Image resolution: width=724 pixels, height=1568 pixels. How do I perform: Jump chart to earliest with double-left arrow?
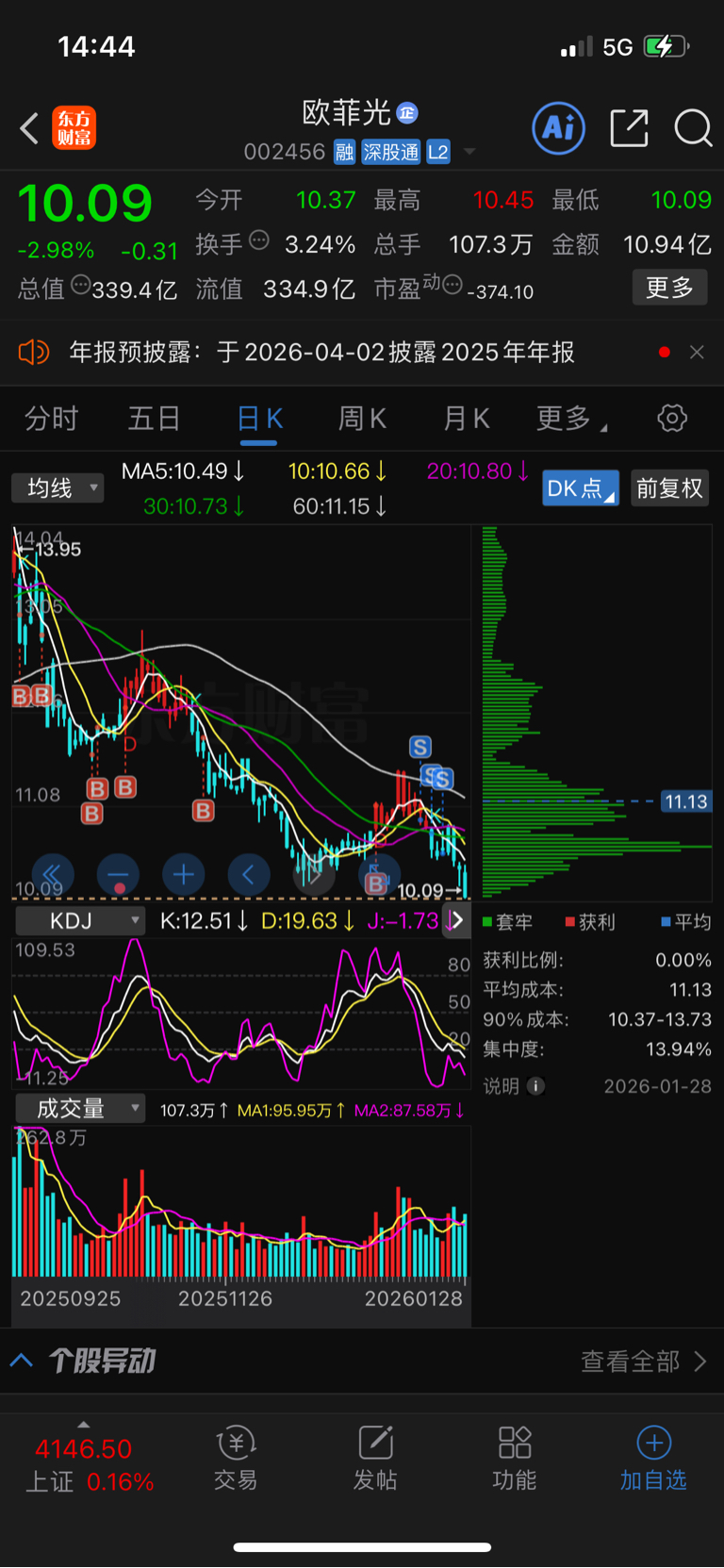[53, 875]
